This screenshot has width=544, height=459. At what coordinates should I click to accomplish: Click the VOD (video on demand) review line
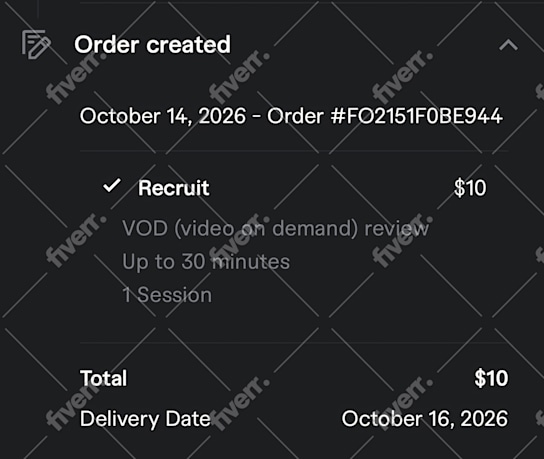pyautogui.click(x=275, y=229)
